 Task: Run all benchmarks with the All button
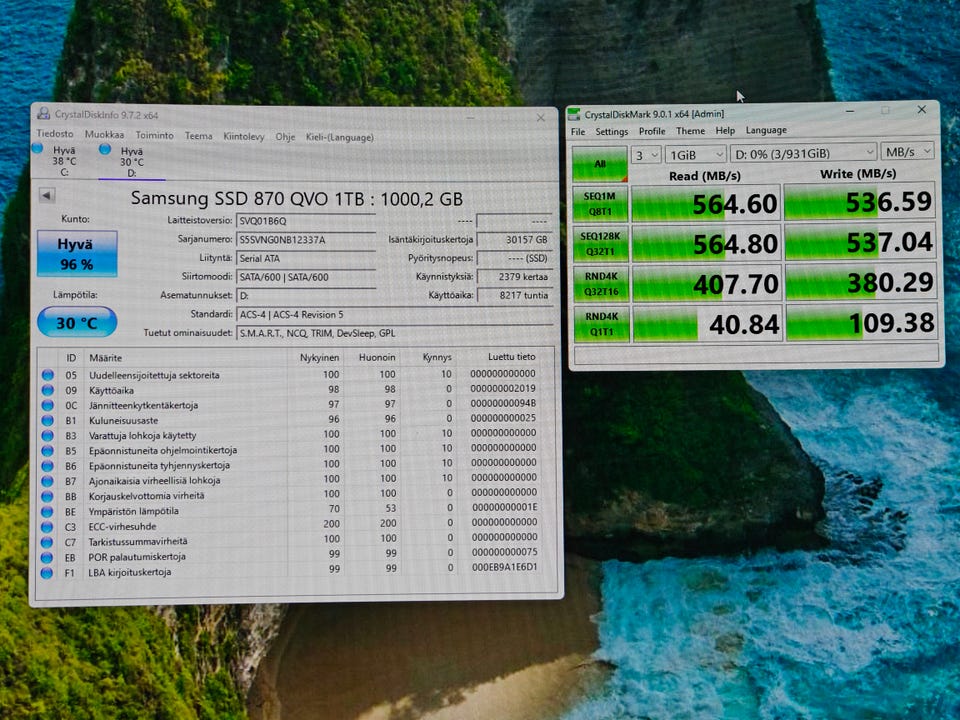point(600,163)
